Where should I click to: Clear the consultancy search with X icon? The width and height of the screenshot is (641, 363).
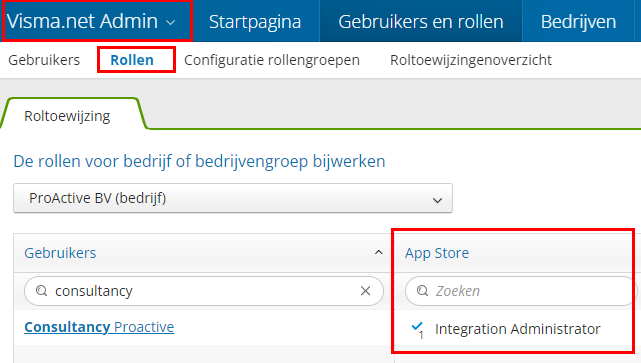365,291
